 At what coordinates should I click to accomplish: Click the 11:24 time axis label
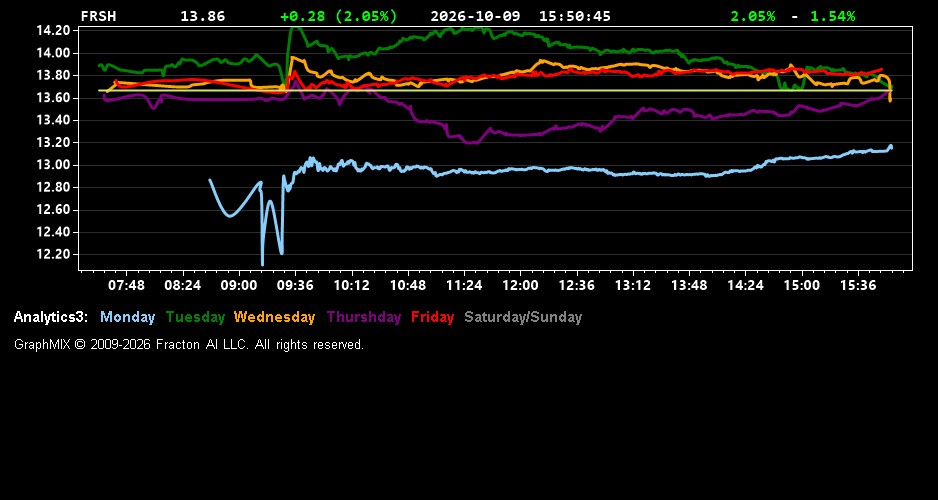(x=464, y=286)
